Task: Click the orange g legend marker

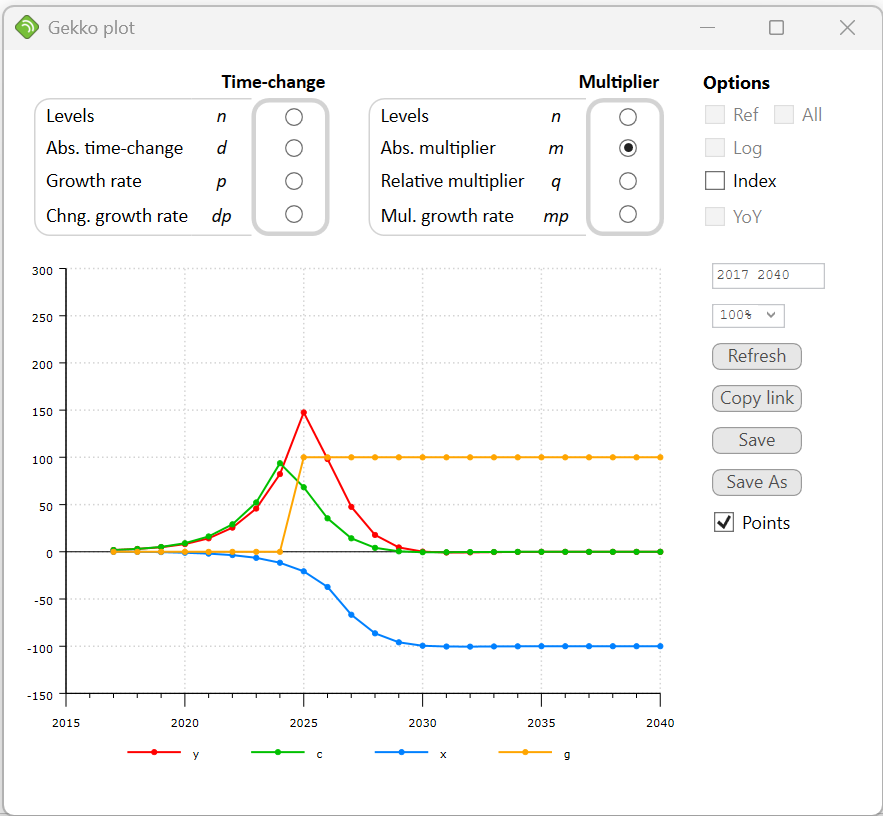Action: click(x=525, y=752)
